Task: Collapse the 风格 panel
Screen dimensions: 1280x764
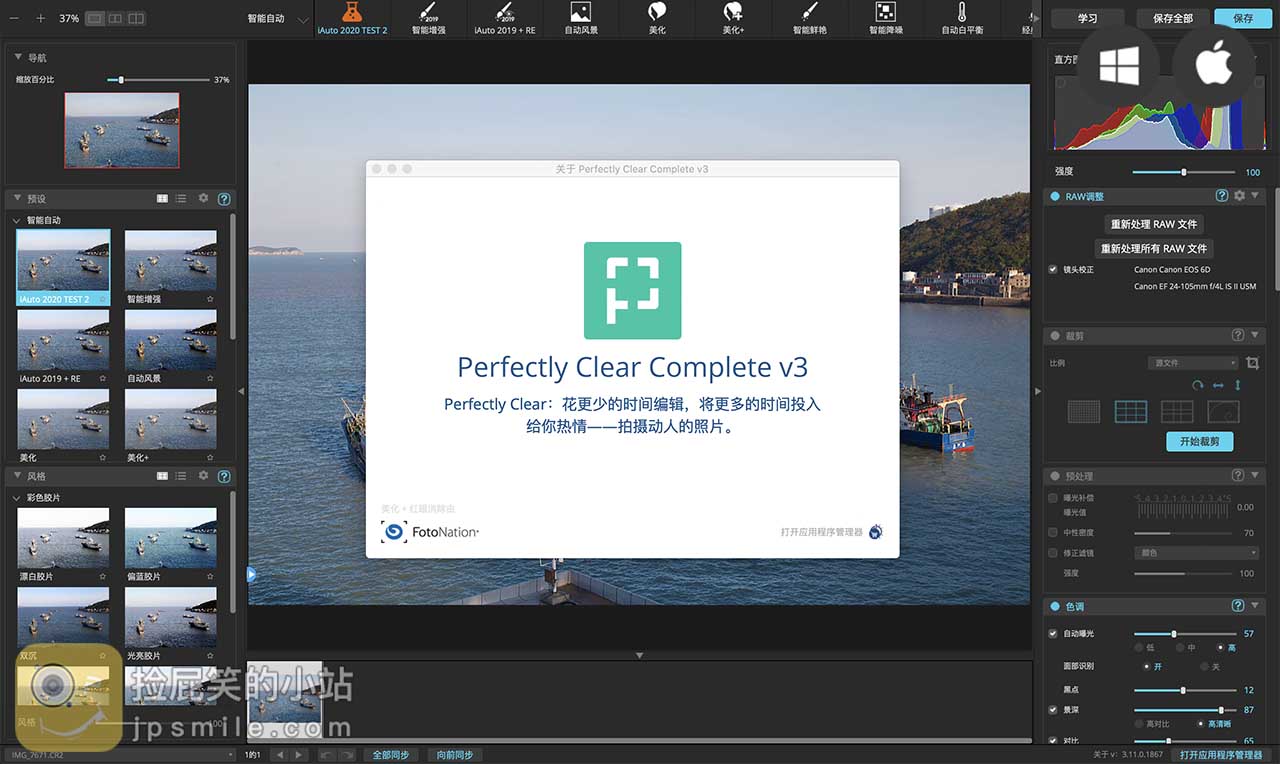Action: [x=18, y=476]
